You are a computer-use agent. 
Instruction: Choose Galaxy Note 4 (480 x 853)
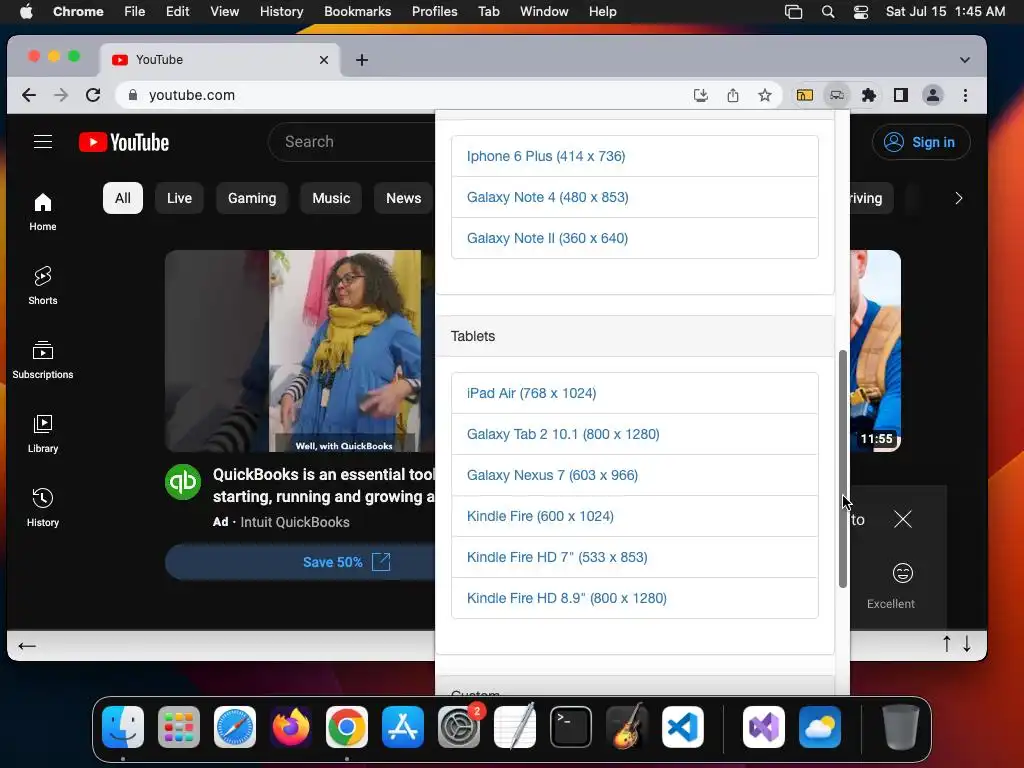[635, 197]
